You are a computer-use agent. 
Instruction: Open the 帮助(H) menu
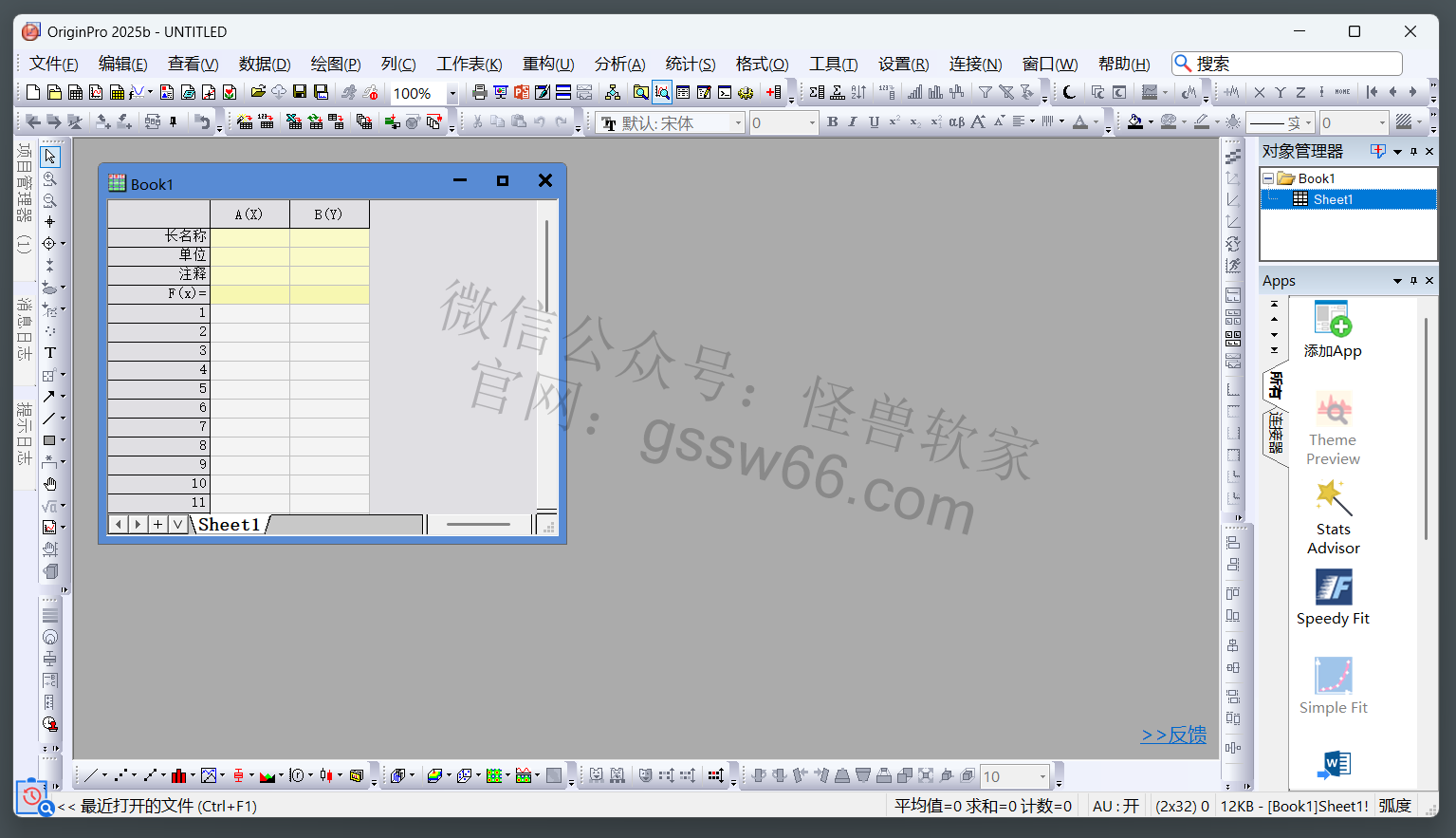click(1124, 64)
